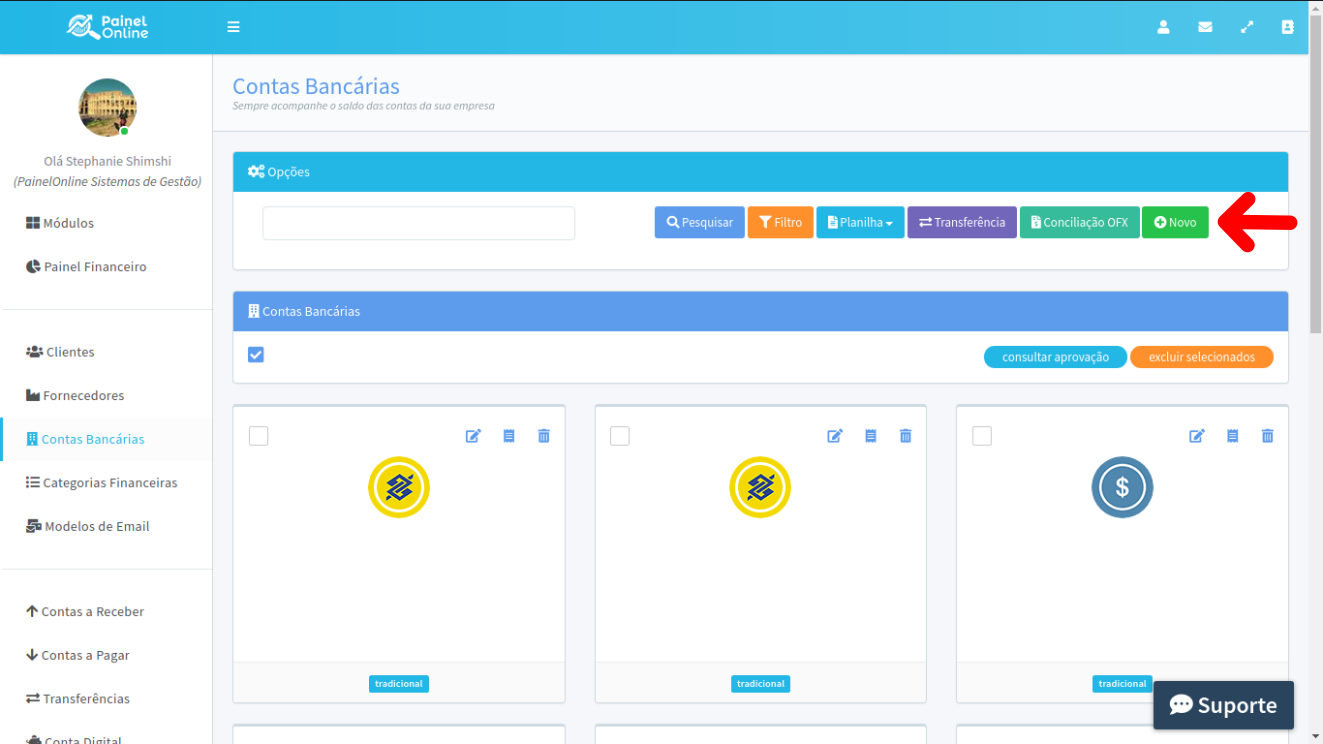This screenshot has height=744, width=1323.
Task: Click trash icon on second bank card
Action: [906, 436]
